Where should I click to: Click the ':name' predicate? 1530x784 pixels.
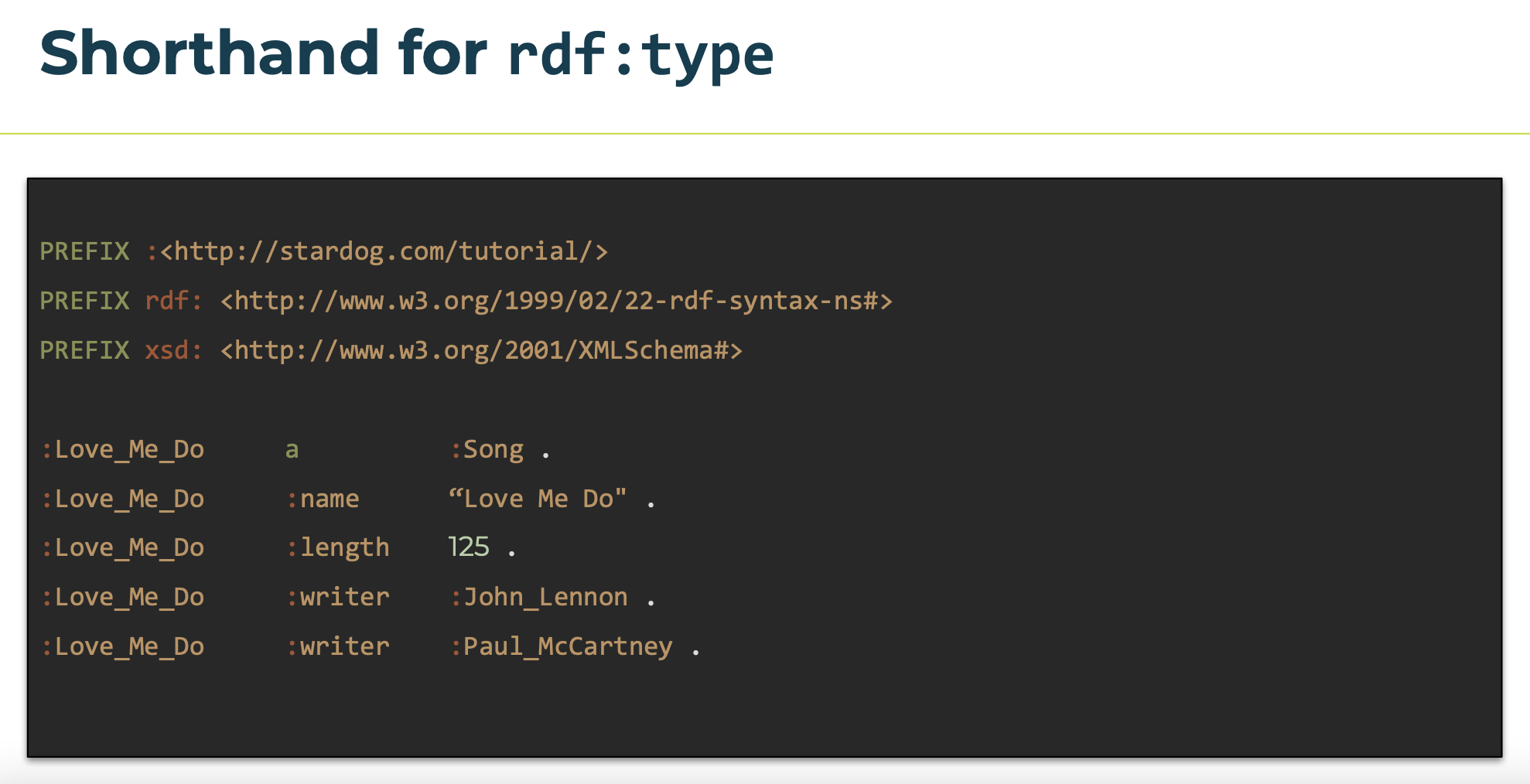323,499
